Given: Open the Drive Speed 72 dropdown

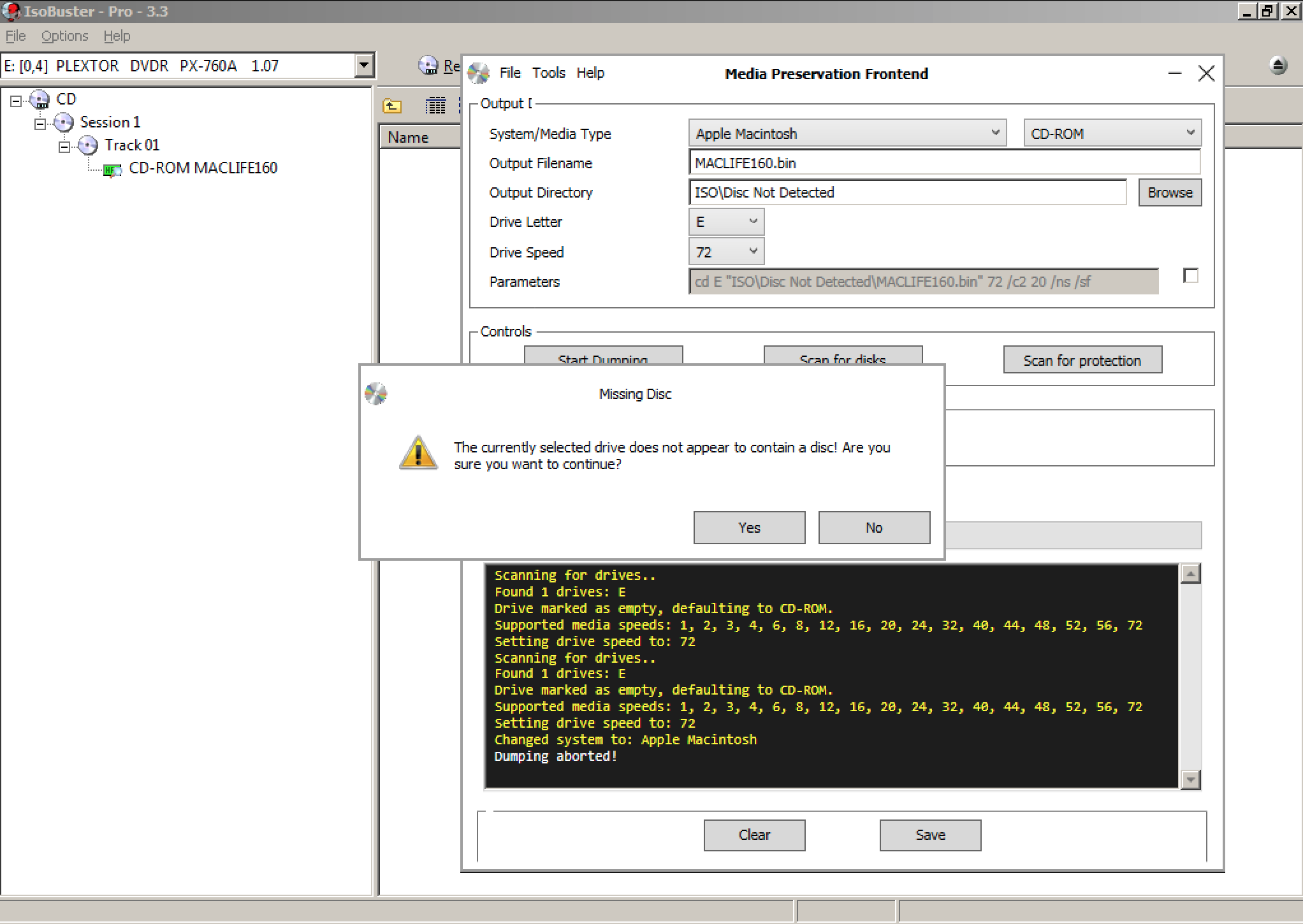Looking at the screenshot, I should (726, 252).
